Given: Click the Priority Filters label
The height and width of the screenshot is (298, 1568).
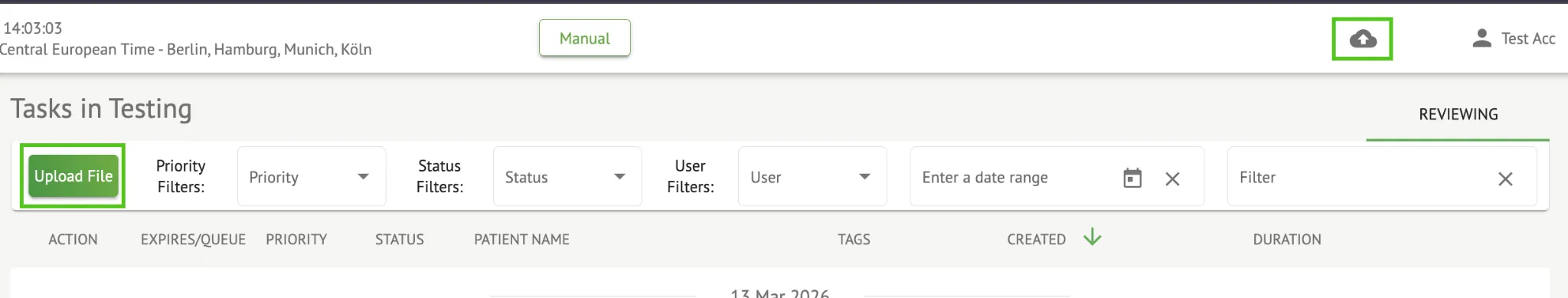Looking at the screenshot, I should point(181,176).
